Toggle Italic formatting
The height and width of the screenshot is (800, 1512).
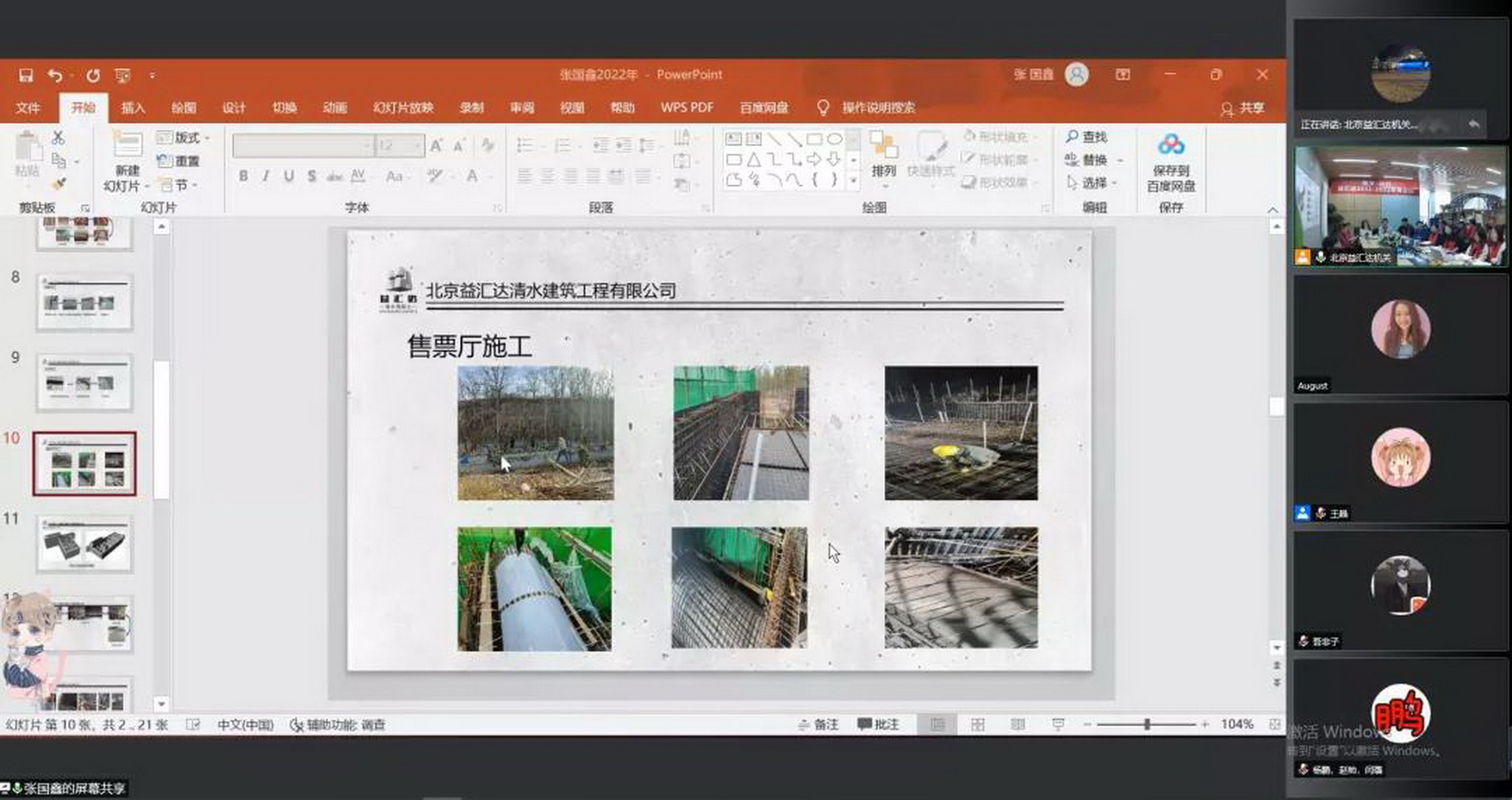pyautogui.click(x=265, y=177)
